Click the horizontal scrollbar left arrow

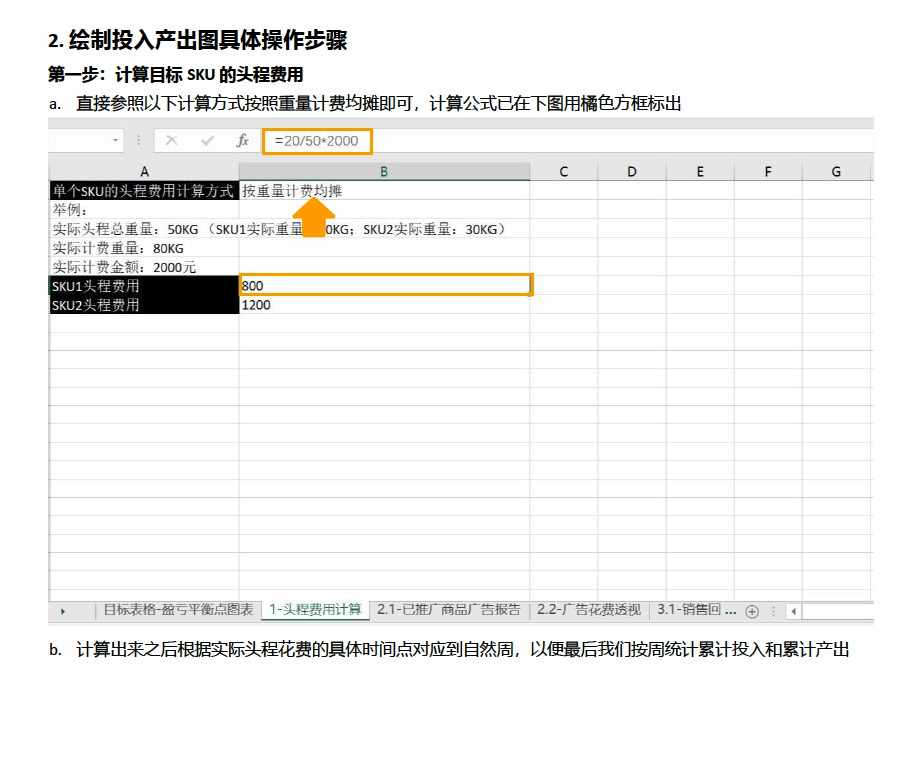pyautogui.click(x=794, y=611)
